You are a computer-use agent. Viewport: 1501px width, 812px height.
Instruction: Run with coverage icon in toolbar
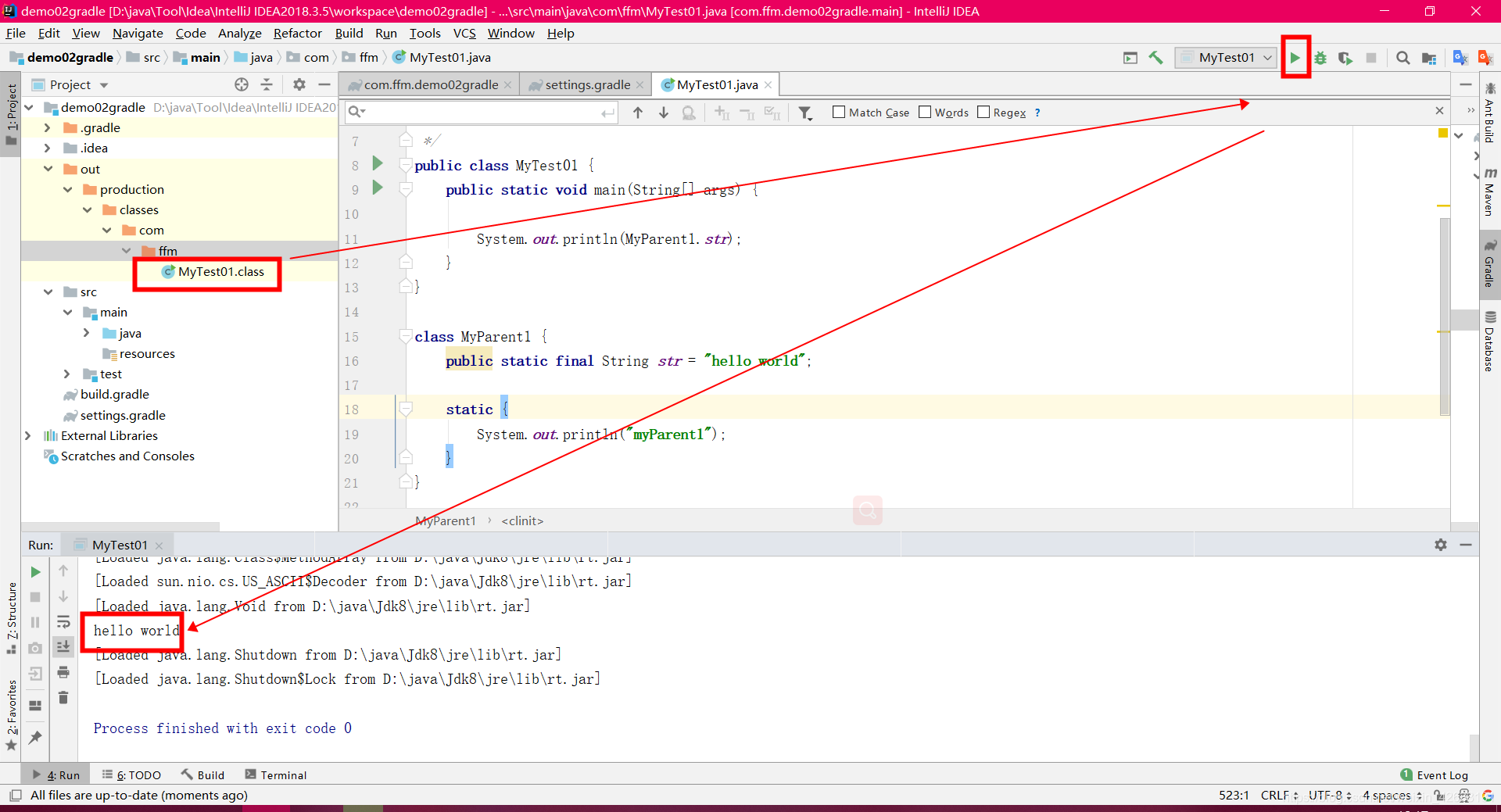click(x=1345, y=58)
